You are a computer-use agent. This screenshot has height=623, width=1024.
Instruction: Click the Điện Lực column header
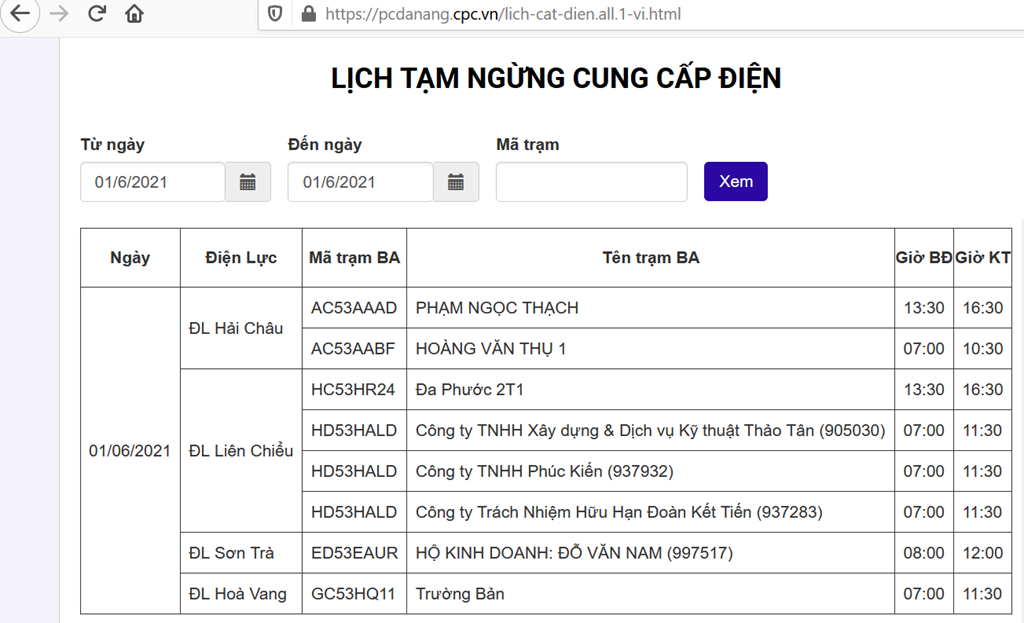(x=241, y=257)
